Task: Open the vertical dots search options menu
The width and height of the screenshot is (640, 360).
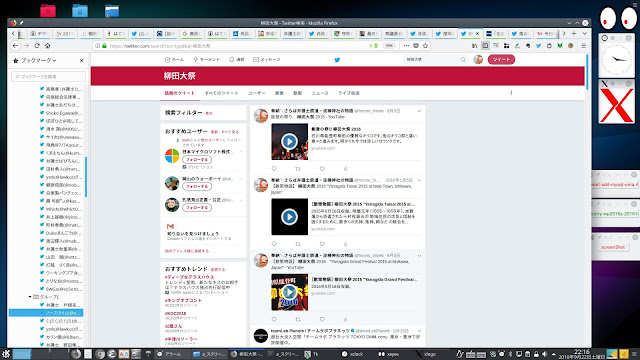Action: pos(511,93)
